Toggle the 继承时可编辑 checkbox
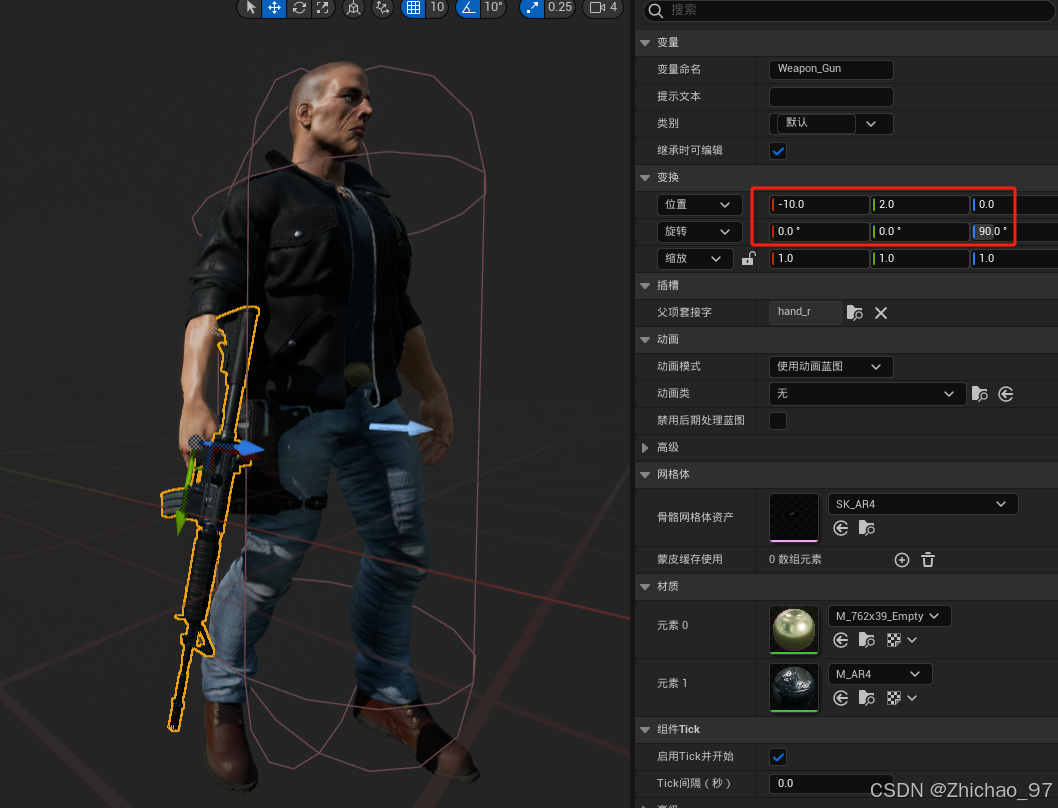The width and height of the screenshot is (1058, 808). [778, 151]
